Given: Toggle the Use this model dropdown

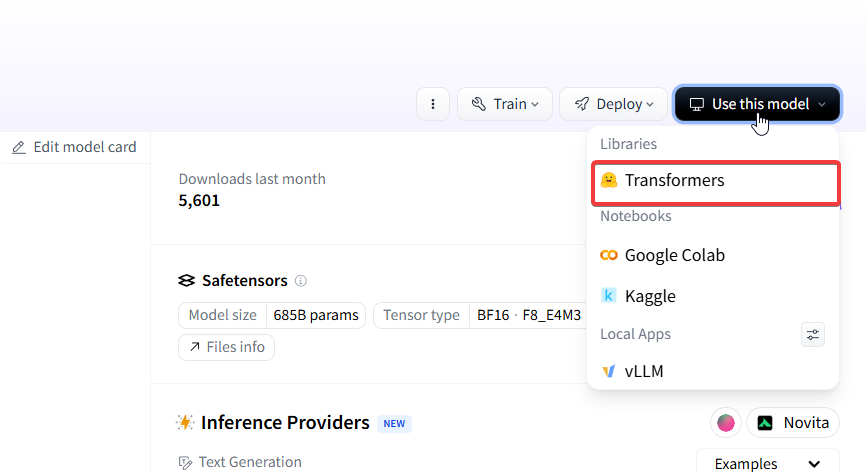Looking at the screenshot, I should (758, 104).
